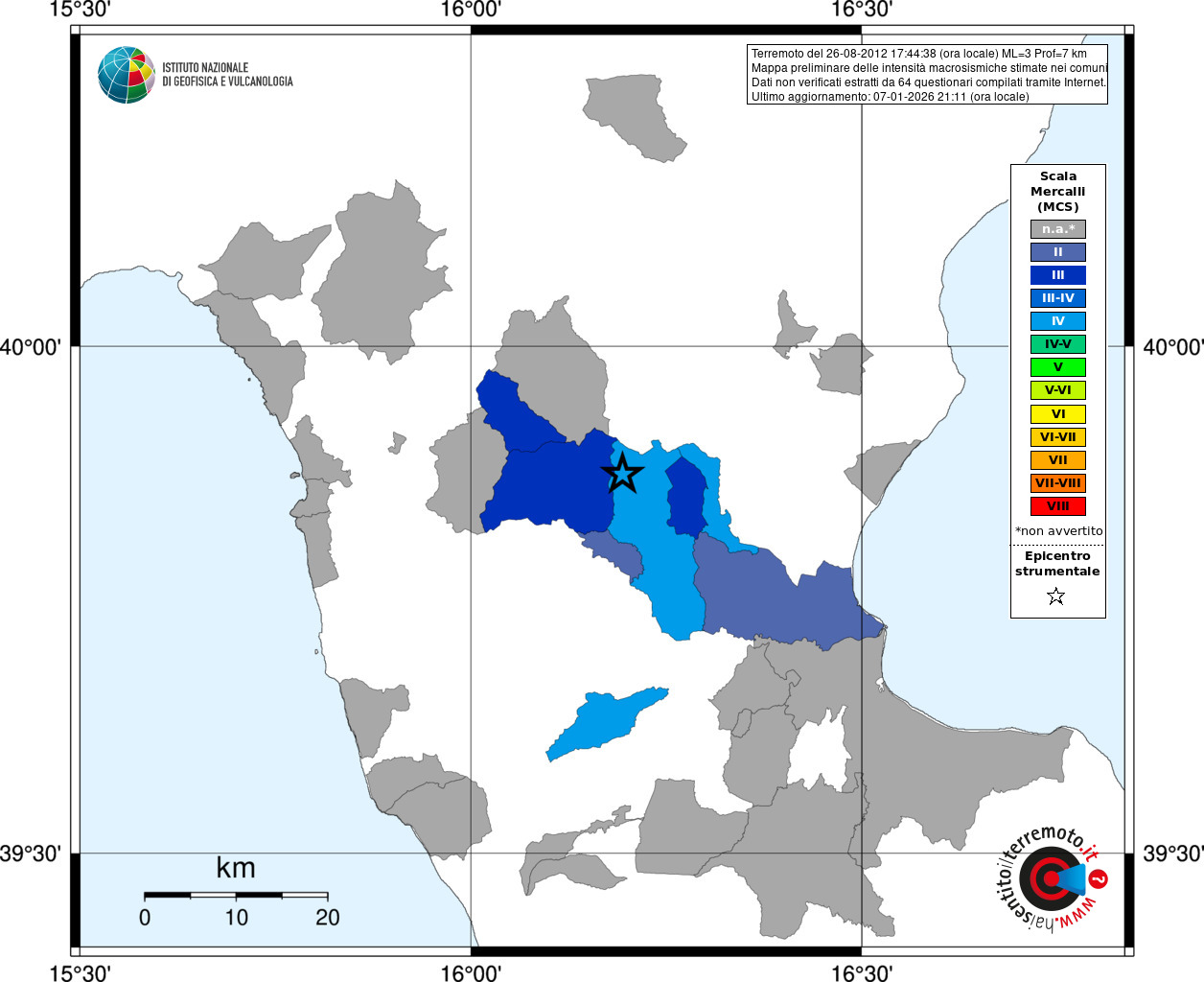Select the intensity V legend swatch

(x=1058, y=367)
